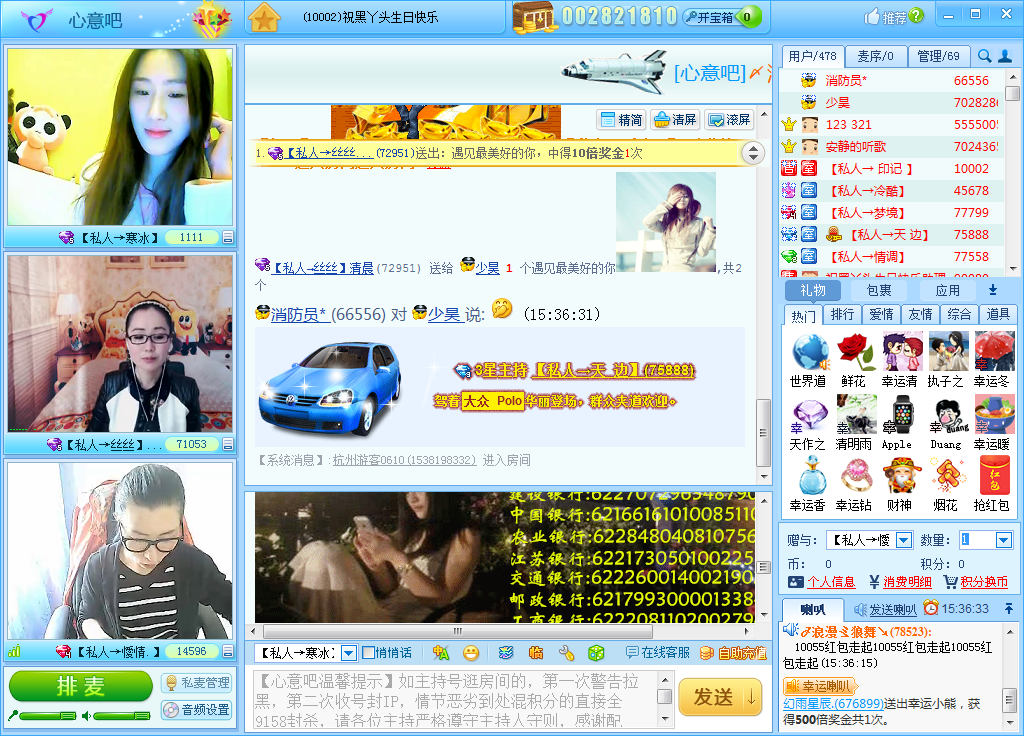Switch to the 爱情 gift category tab
1024x736 pixels.
pyautogui.click(x=881, y=314)
